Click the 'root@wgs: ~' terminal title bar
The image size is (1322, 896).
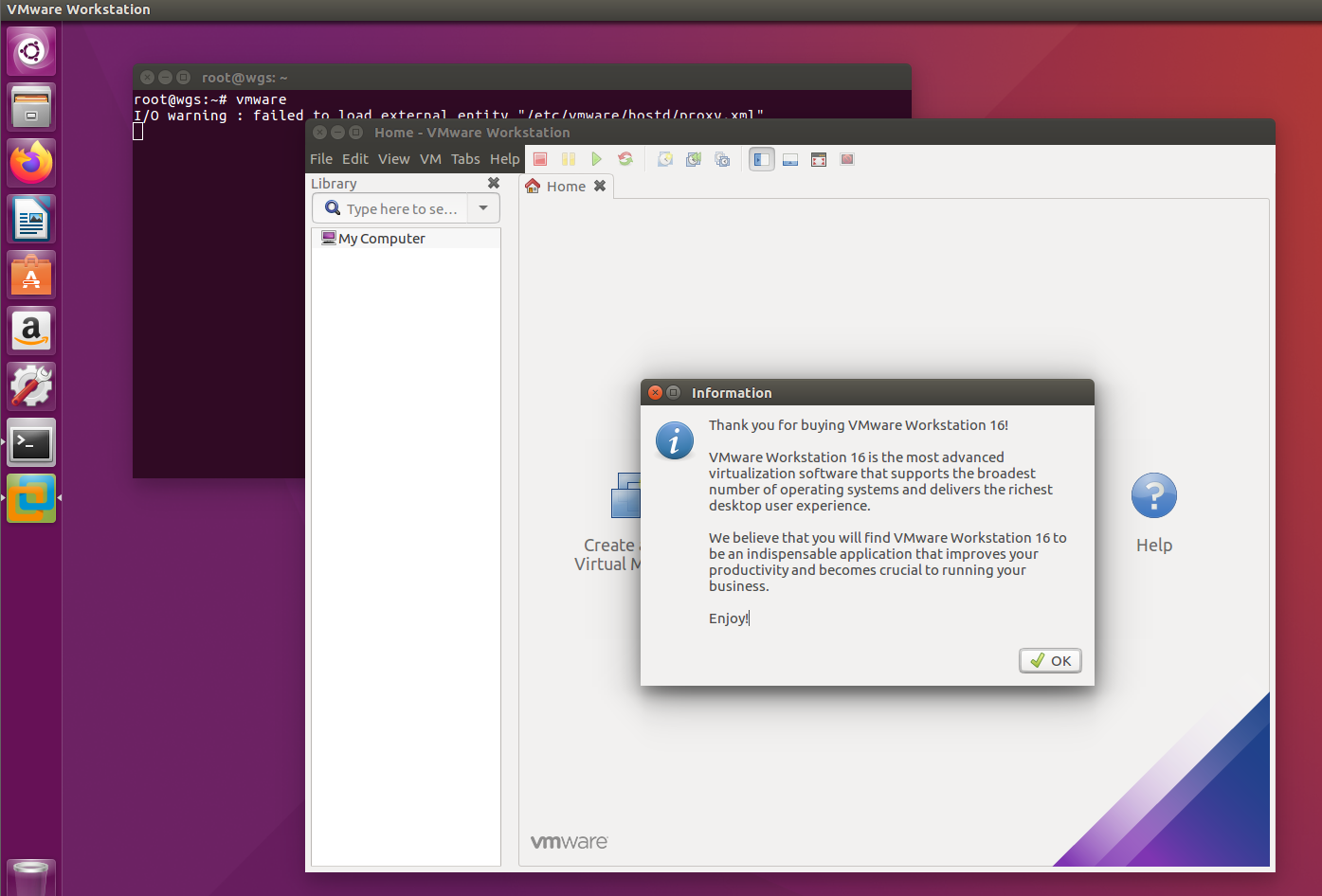click(x=521, y=77)
